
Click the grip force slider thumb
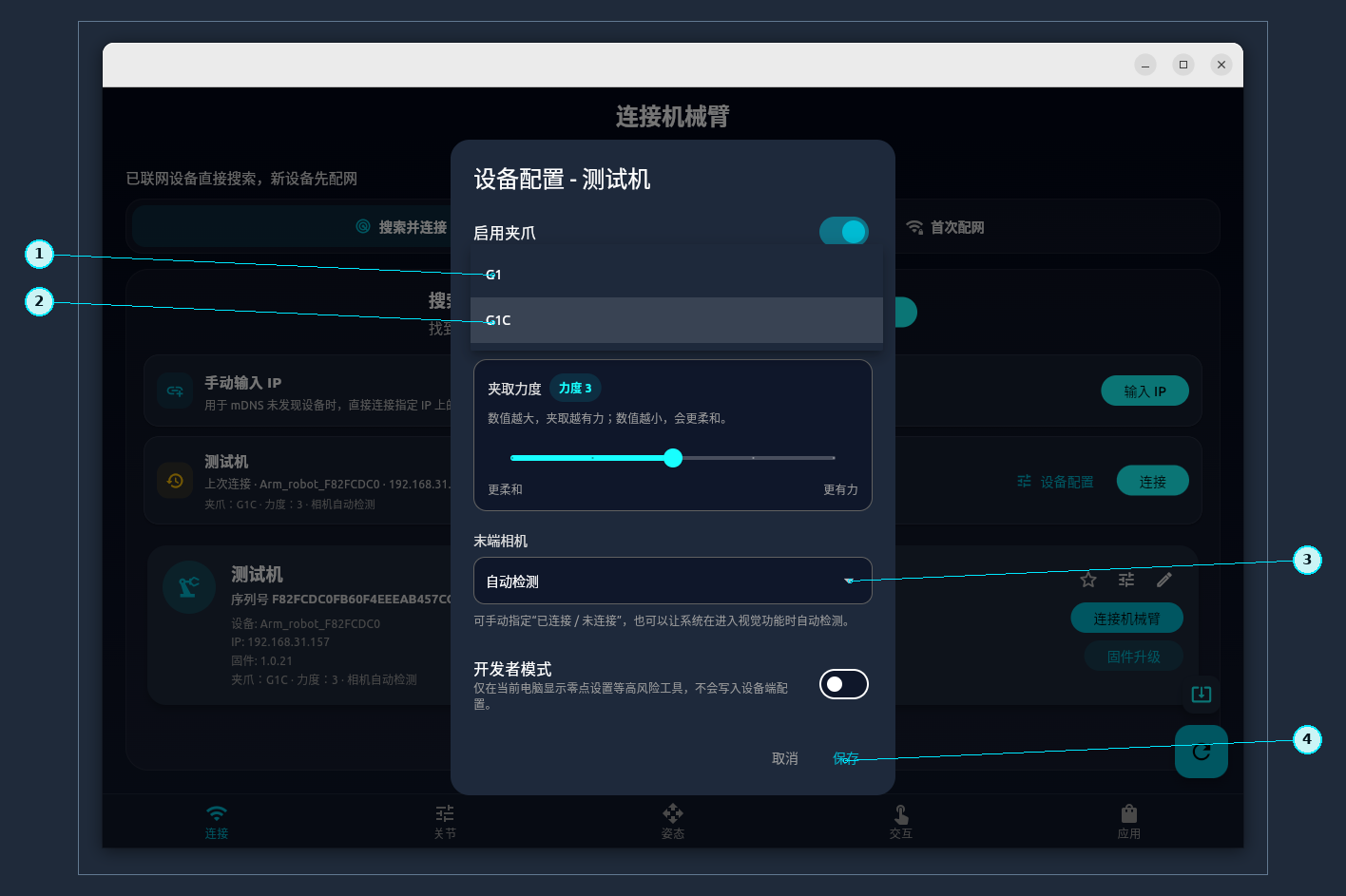[673, 458]
